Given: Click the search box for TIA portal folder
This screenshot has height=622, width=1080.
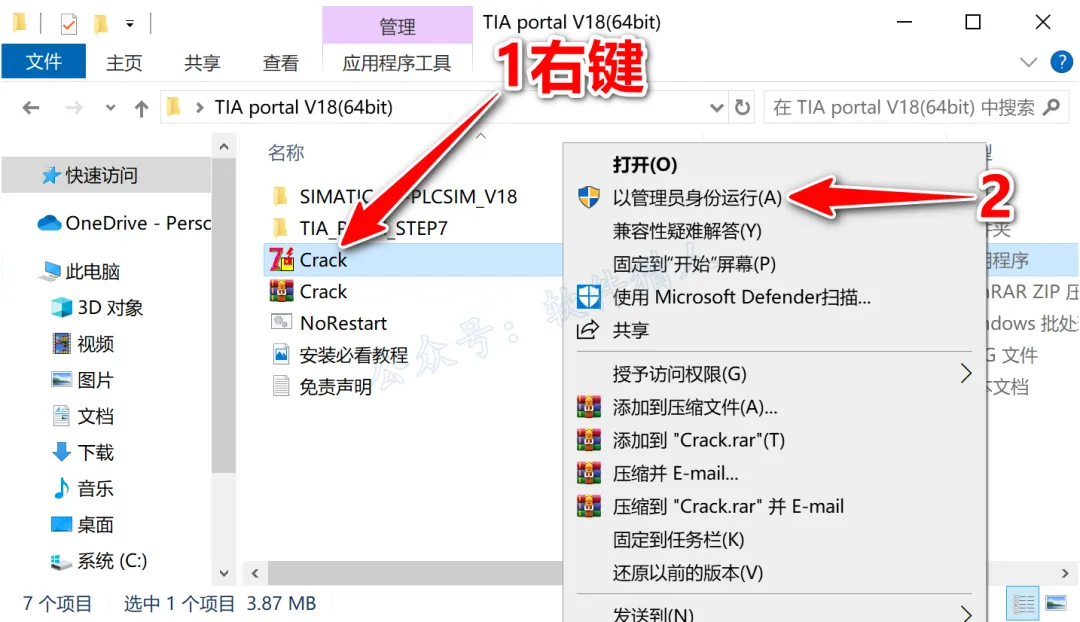Looking at the screenshot, I should (917, 107).
